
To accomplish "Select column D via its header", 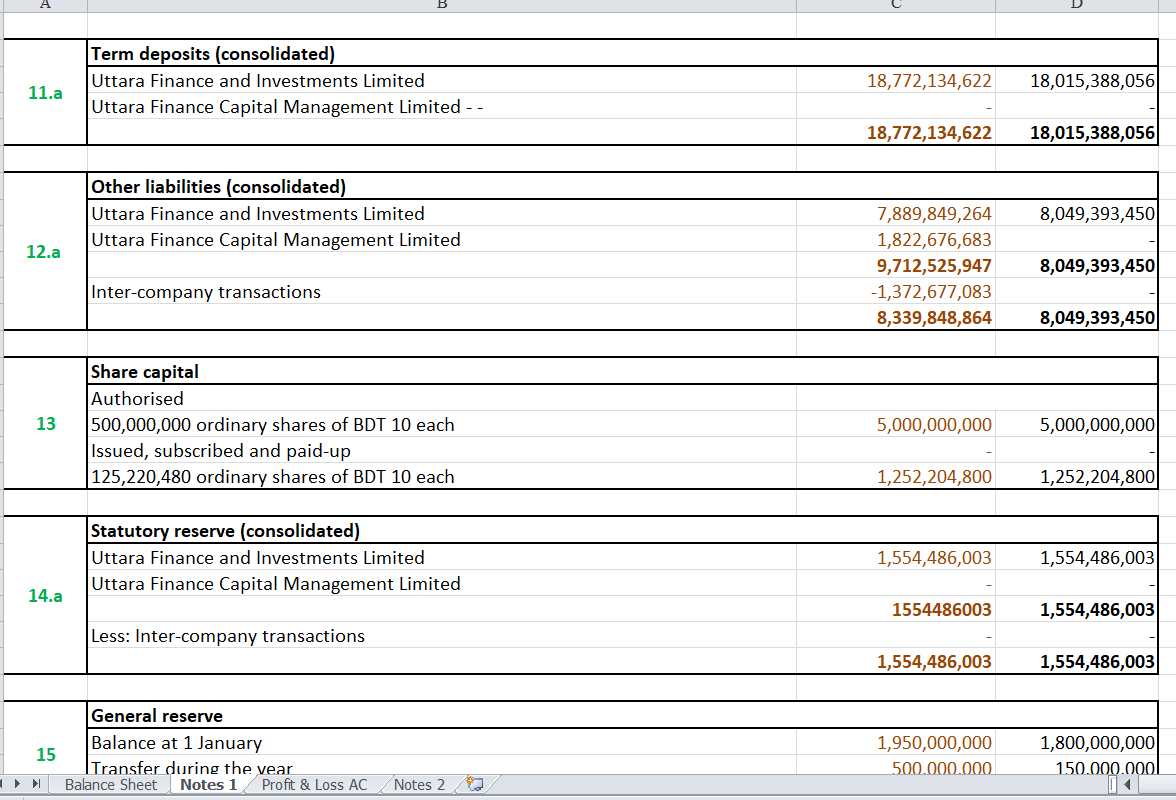I will [1075, 5].
